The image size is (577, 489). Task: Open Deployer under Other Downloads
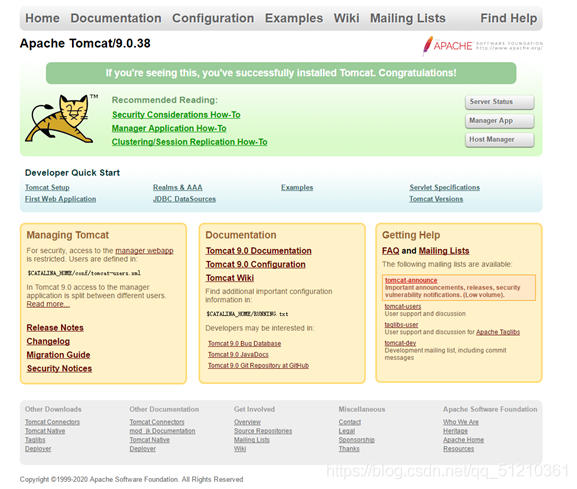coord(38,449)
